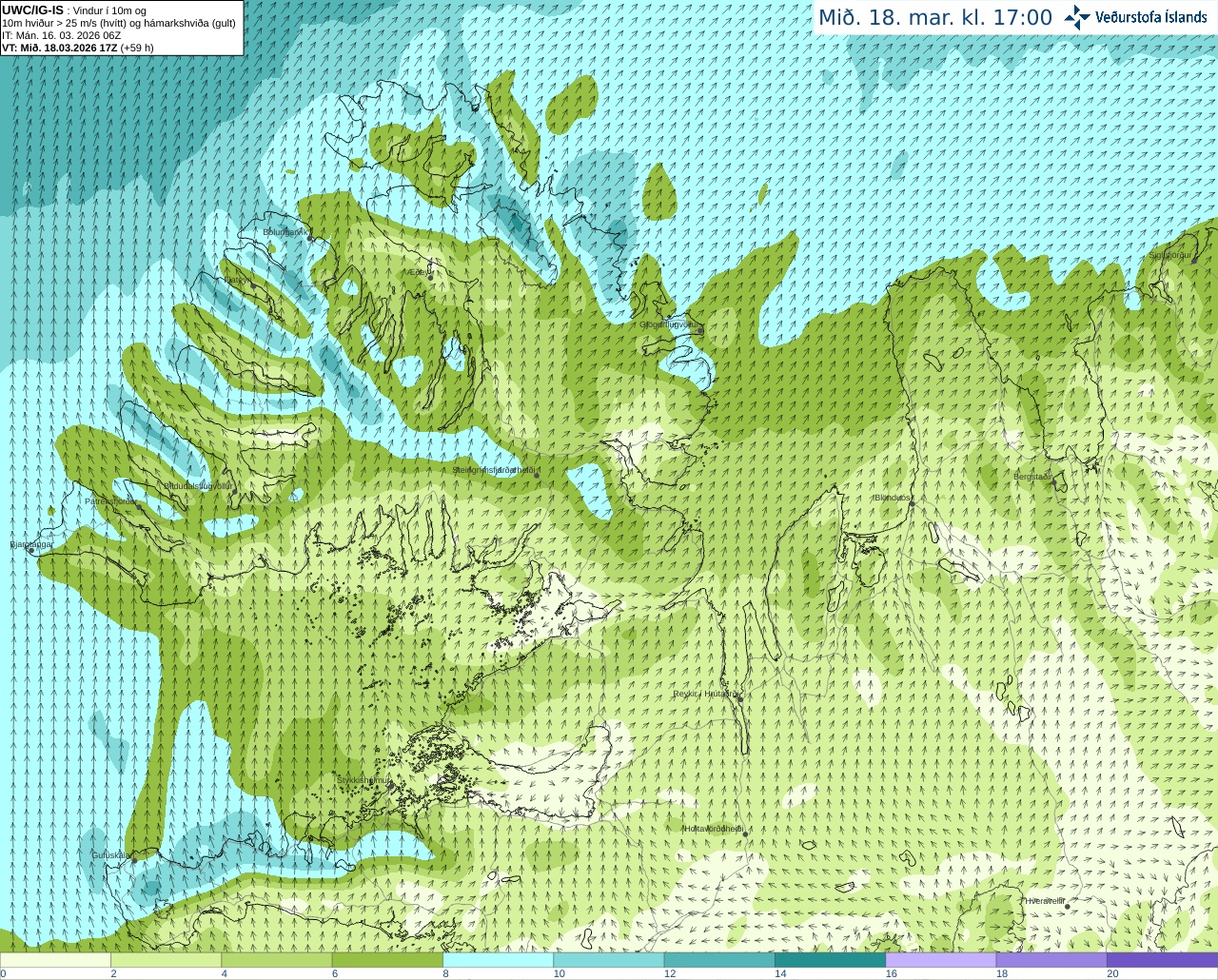This screenshot has height=980, width=1218.
Task: Click the Veðurstofa Íslands logo emblem
Action: (1077, 17)
